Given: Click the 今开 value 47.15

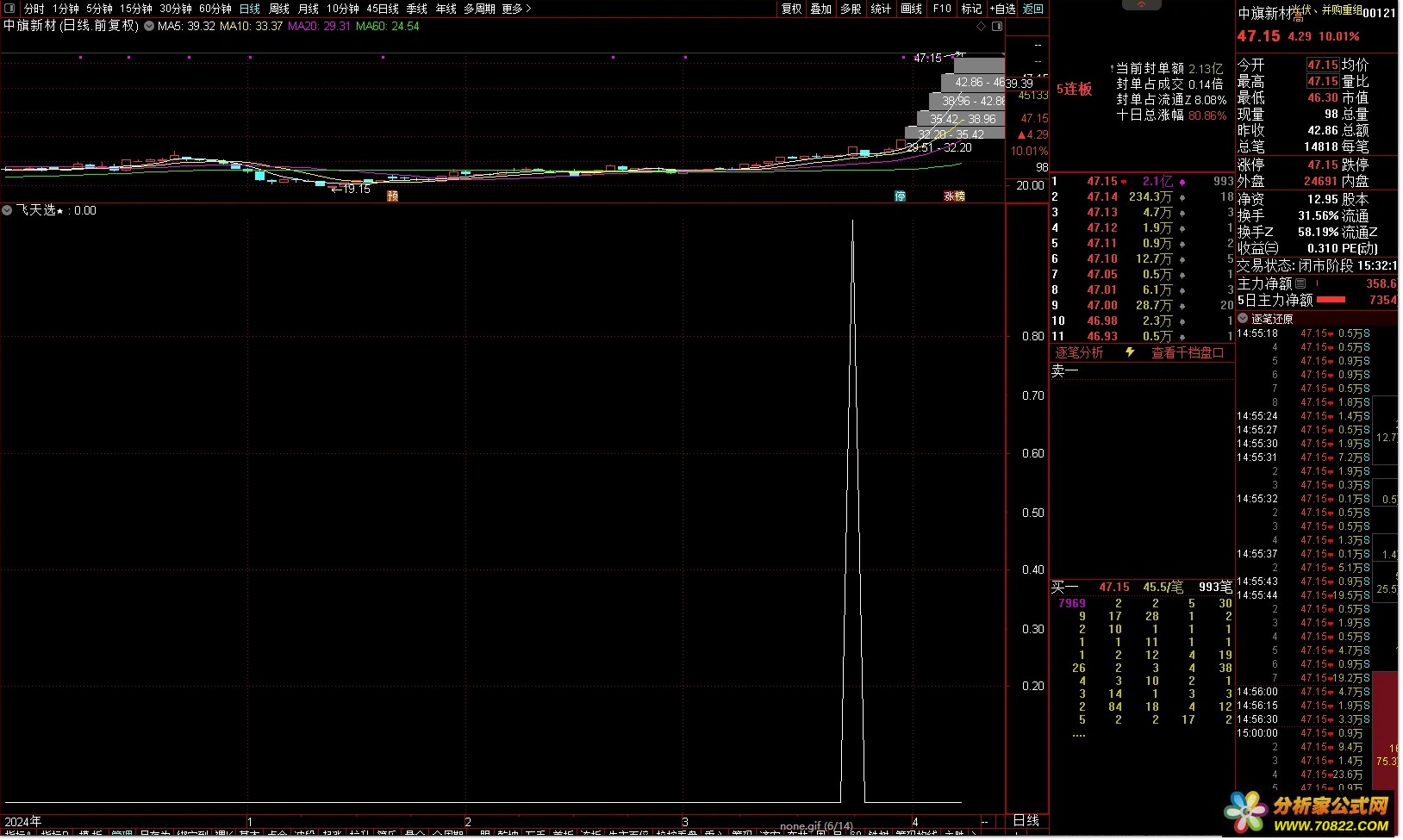Looking at the screenshot, I should tap(1322, 65).
